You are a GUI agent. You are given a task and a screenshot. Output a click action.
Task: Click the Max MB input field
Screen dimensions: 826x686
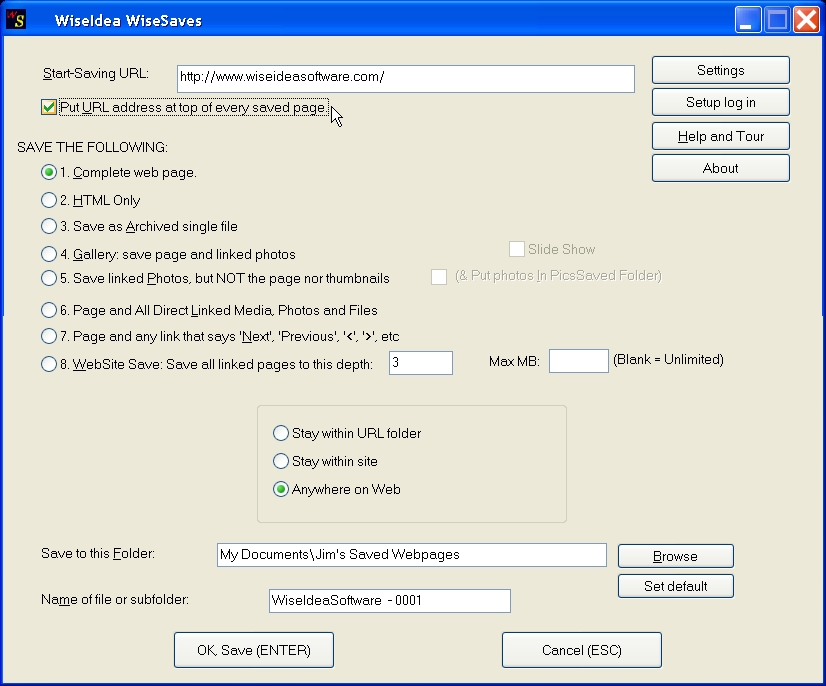[578, 361]
